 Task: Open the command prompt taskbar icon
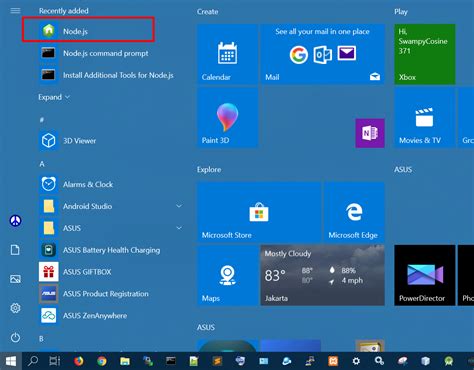click(x=171, y=361)
